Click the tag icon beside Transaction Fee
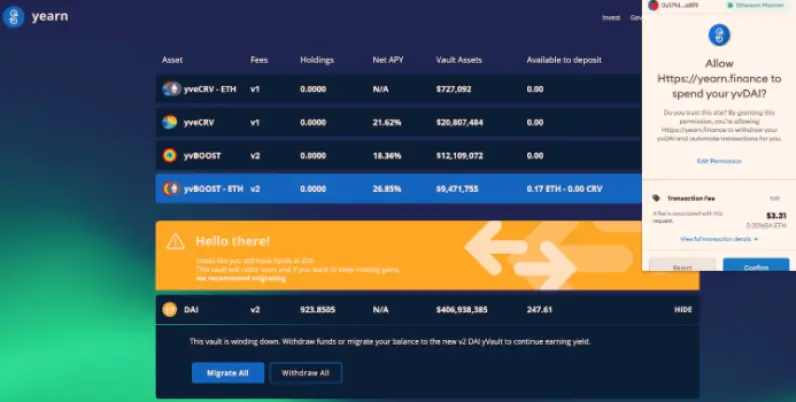Image resolution: width=796 pixels, height=402 pixels. (x=656, y=198)
